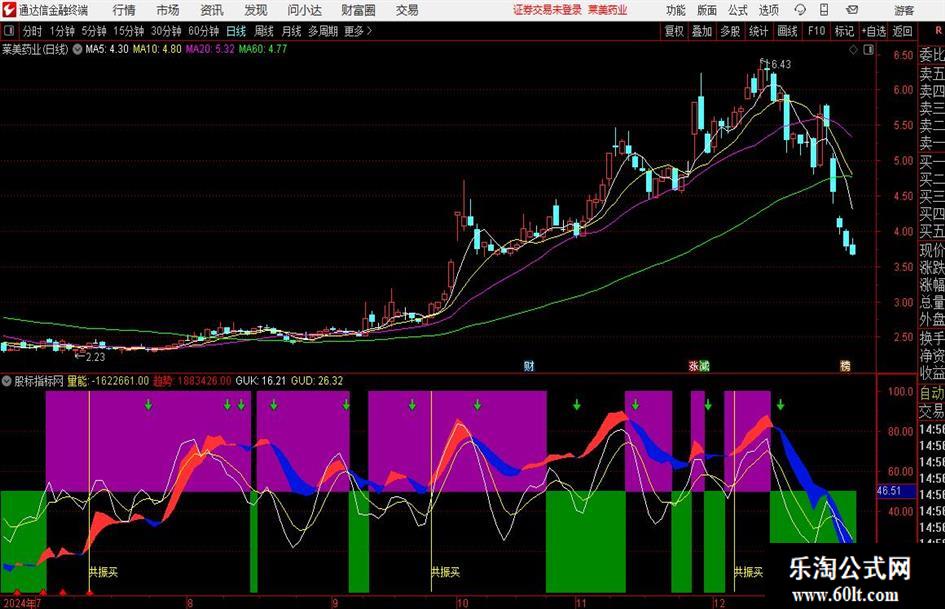
Task: Select the 日线 daily period
Action: [236, 31]
